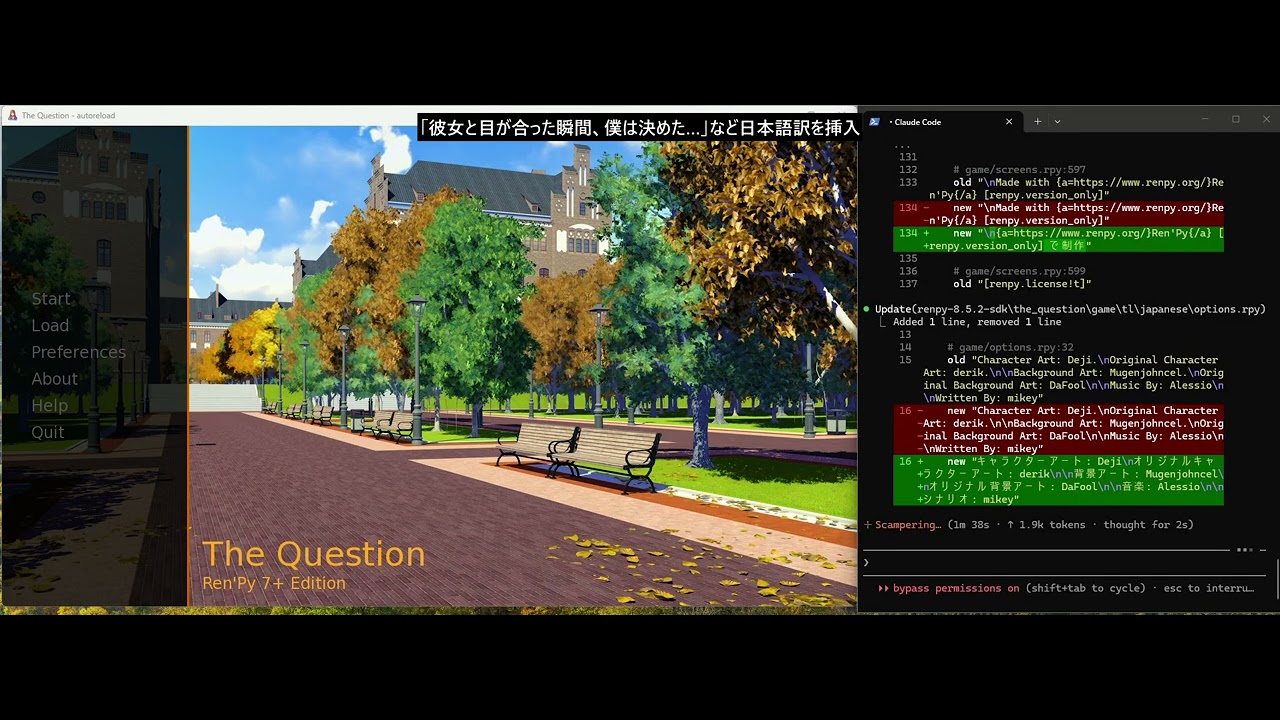This screenshot has height=720, width=1280.
Task: Maximize the terminal window
Action: pyautogui.click(x=1236, y=119)
